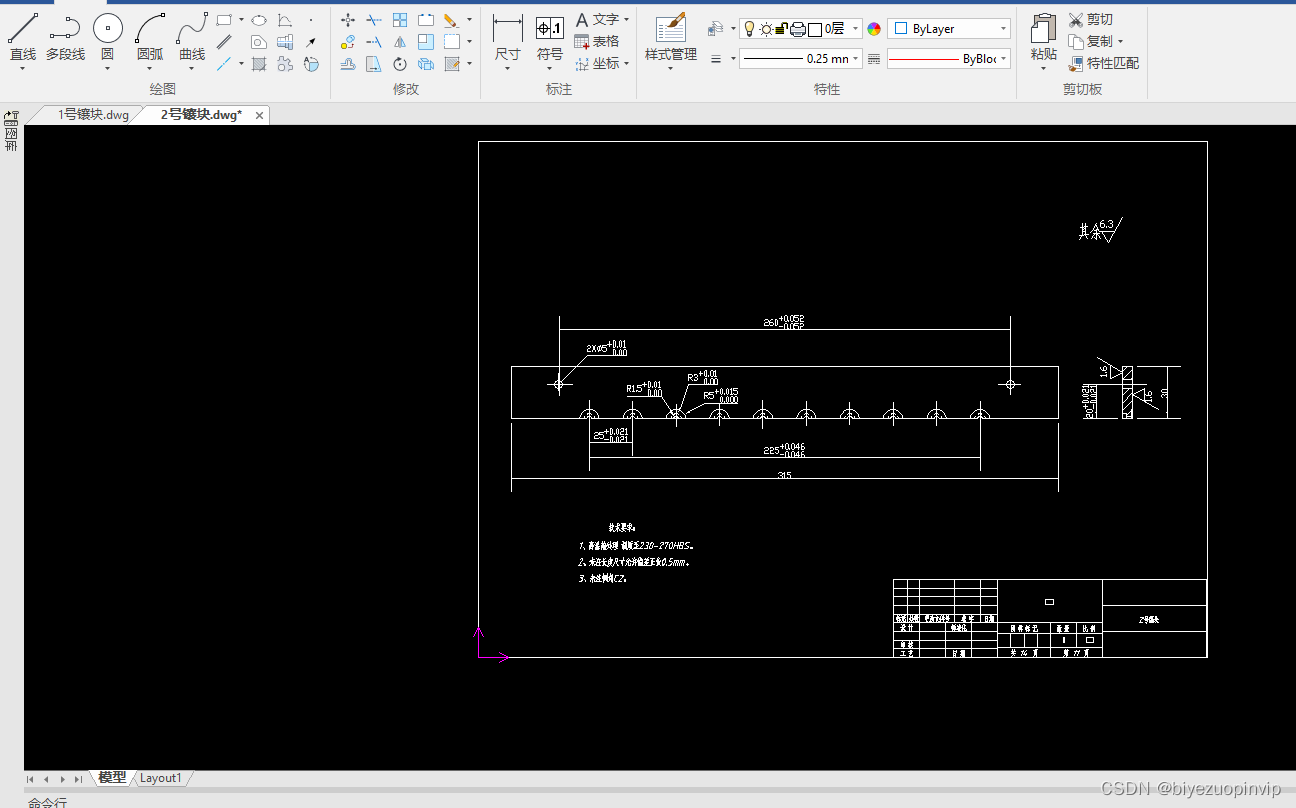Click the extend tool icon
Image resolution: width=1296 pixels, height=808 pixels.
coord(374,42)
